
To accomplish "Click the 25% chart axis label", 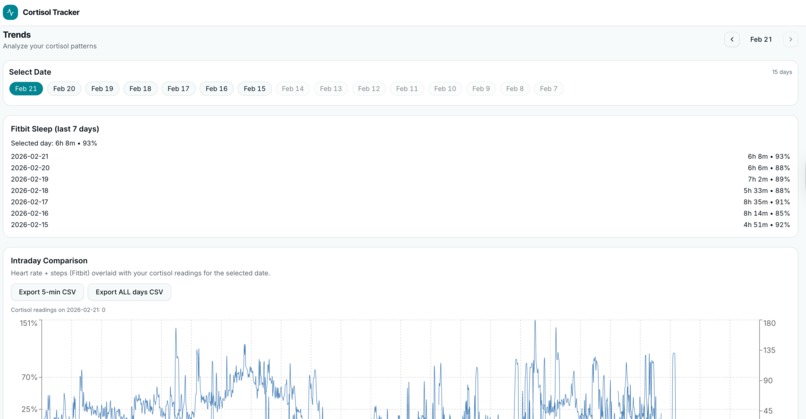I will [x=29, y=410].
